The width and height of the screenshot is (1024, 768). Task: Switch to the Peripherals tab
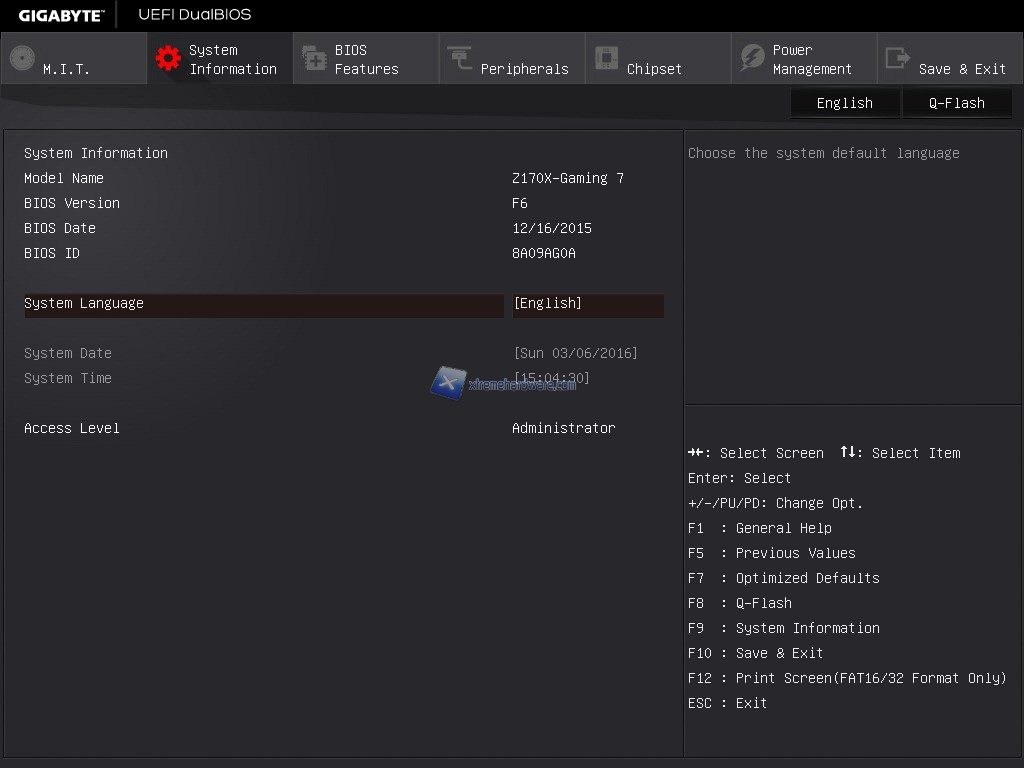tap(523, 68)
